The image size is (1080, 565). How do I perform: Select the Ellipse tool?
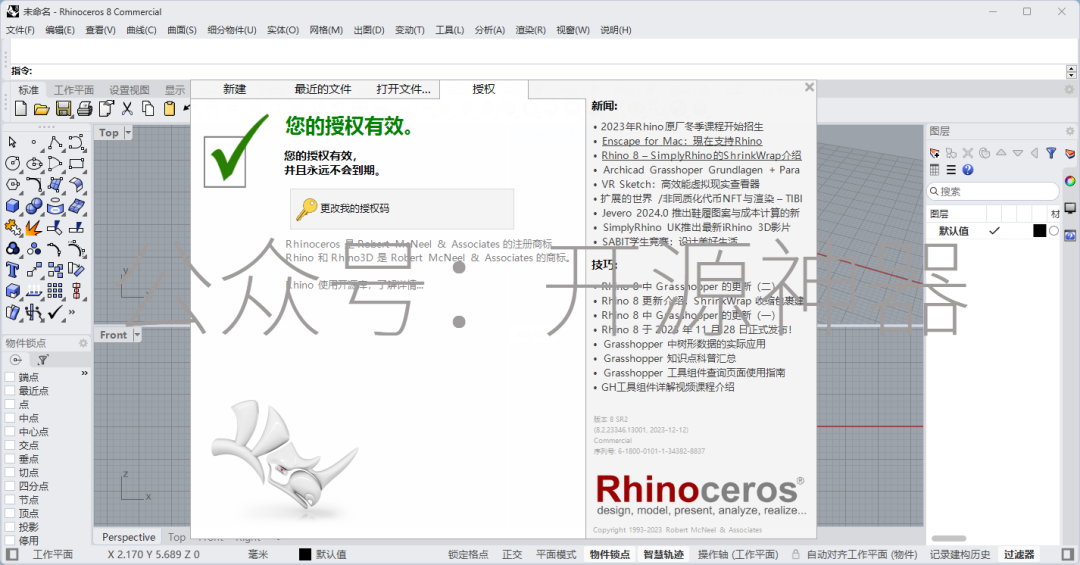pyautogui.click(x=34, y=163)
